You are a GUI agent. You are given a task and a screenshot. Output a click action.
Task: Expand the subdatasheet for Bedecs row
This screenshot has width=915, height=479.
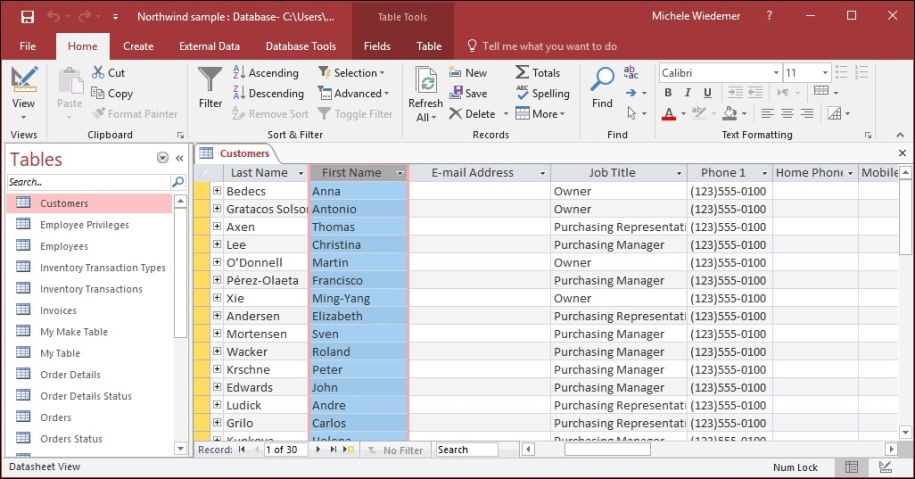[x=216, y=190]
